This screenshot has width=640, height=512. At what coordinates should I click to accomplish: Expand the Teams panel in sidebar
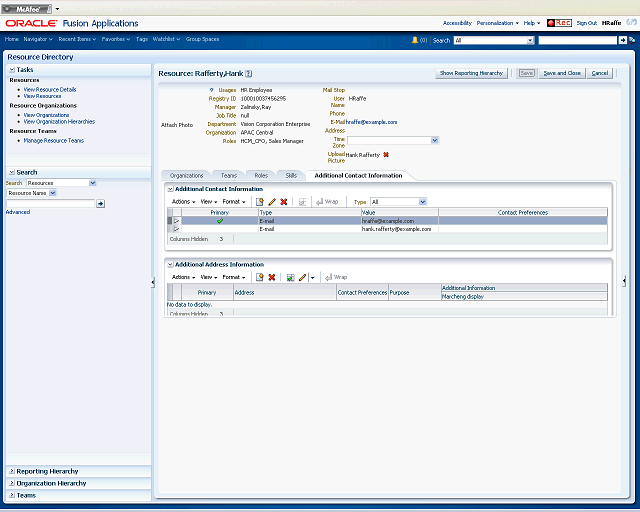tap(12, 495)
